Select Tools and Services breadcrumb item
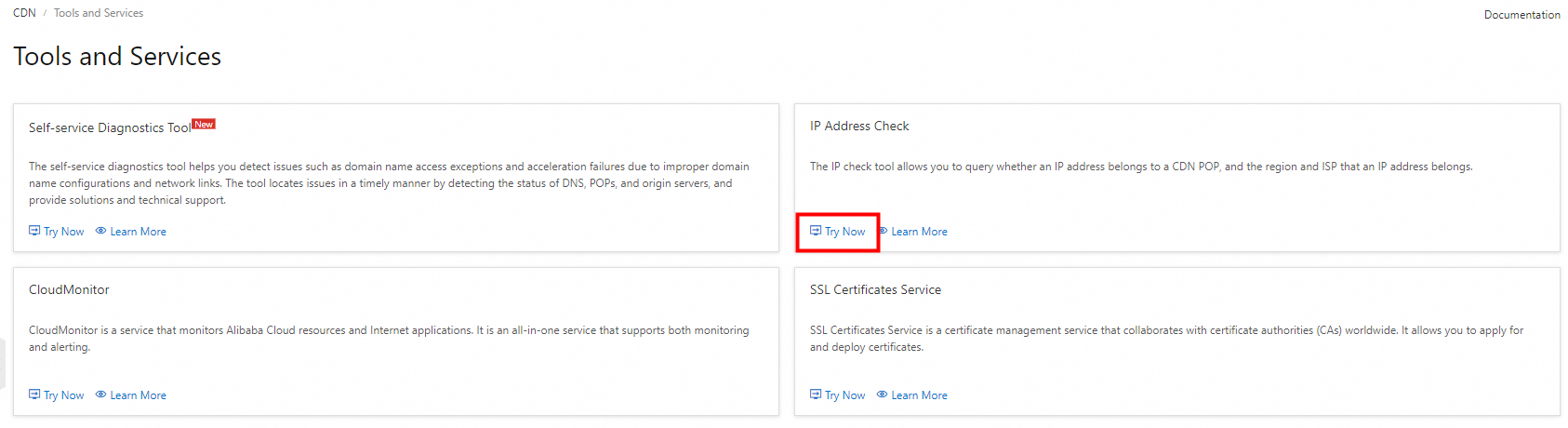This screenshot has width=1568, height=428. coord(99,13)
